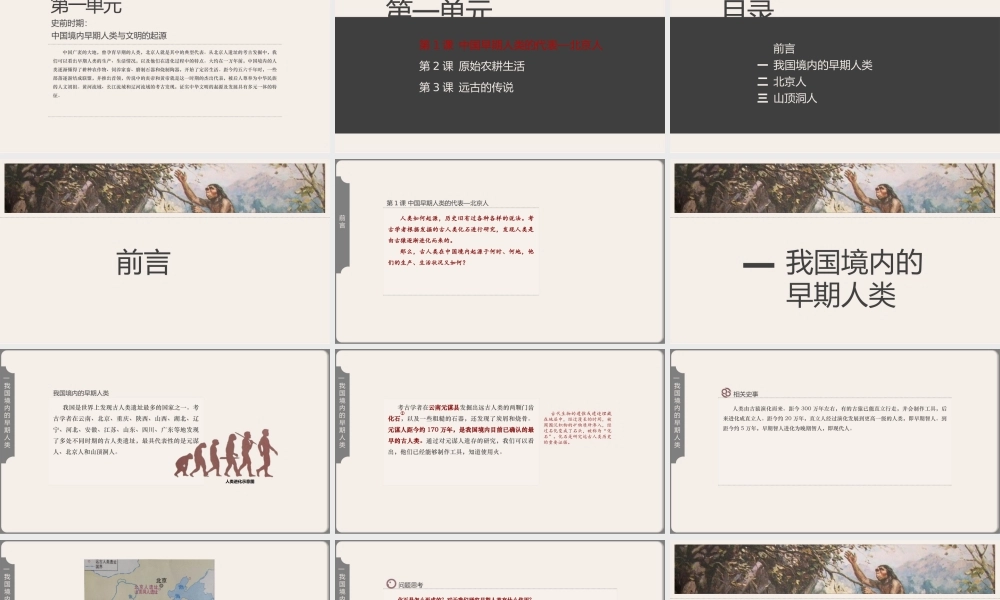1000x600 pixels.
Task: Open the 相关史事 slide
Action: 834,441
